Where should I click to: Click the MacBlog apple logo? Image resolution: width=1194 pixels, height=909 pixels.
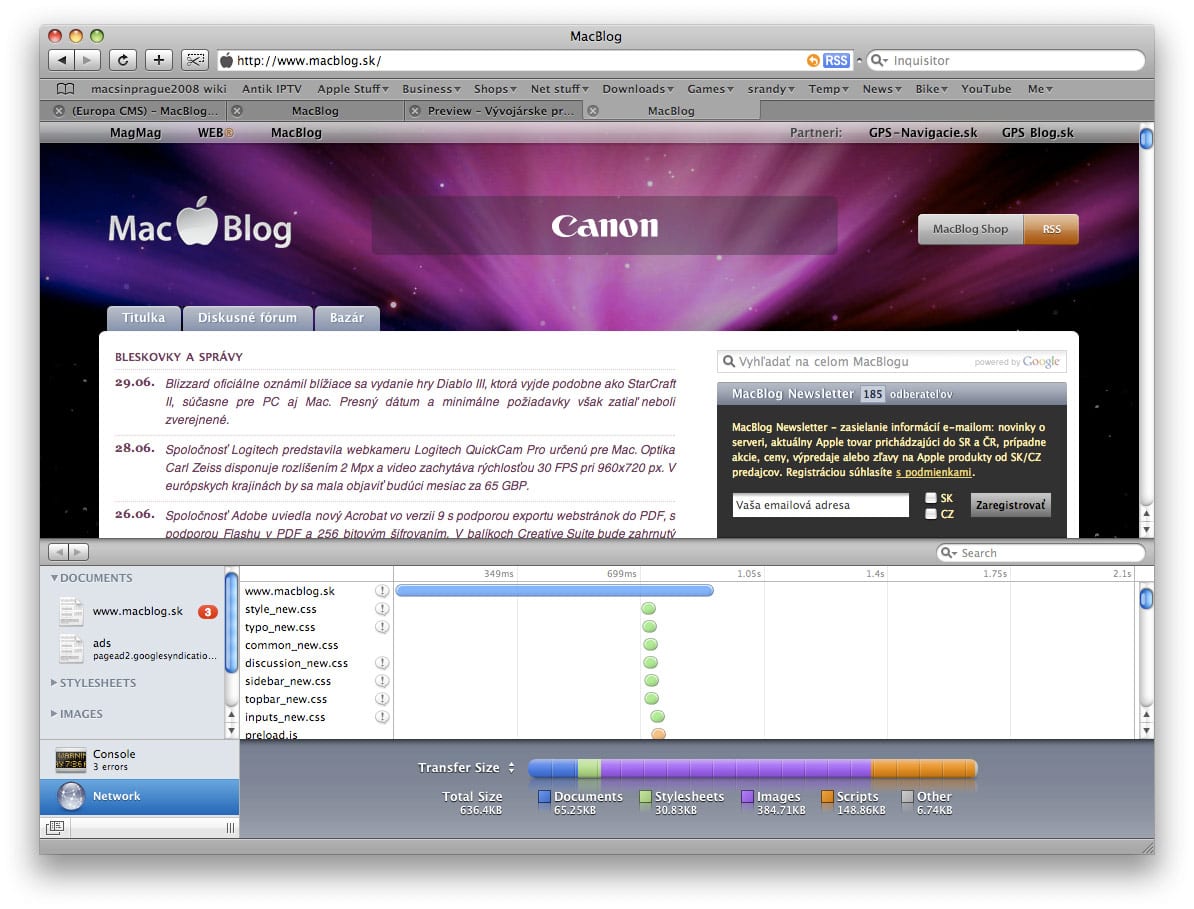pyautogui.click(x=198, y=222)
